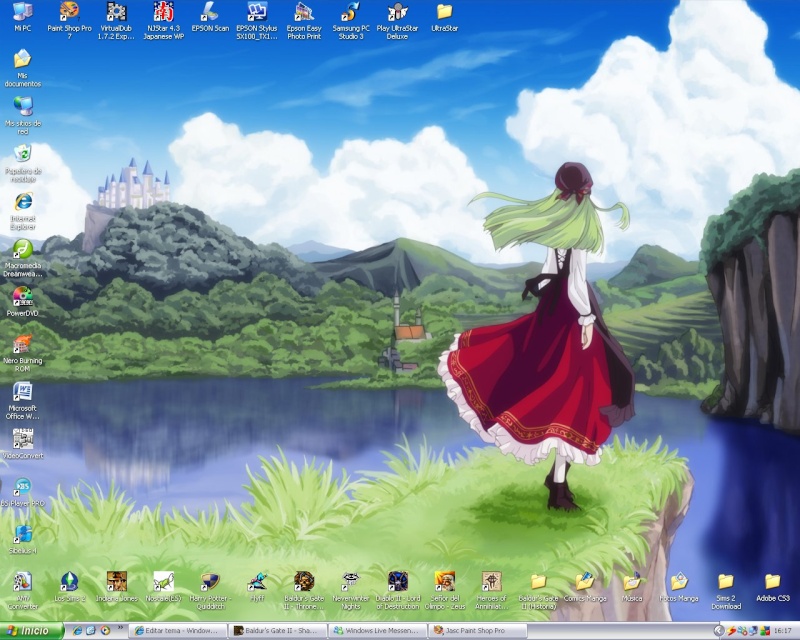
Task: Select the Mis documentos folder
Action: (x=22, y=68)
